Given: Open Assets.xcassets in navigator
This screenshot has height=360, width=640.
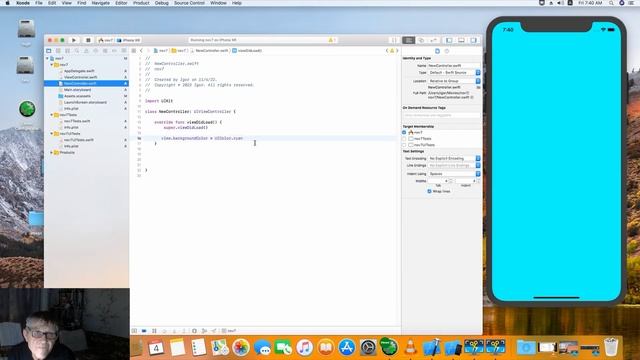Looking at the screenshot, I should coord(78,96).
